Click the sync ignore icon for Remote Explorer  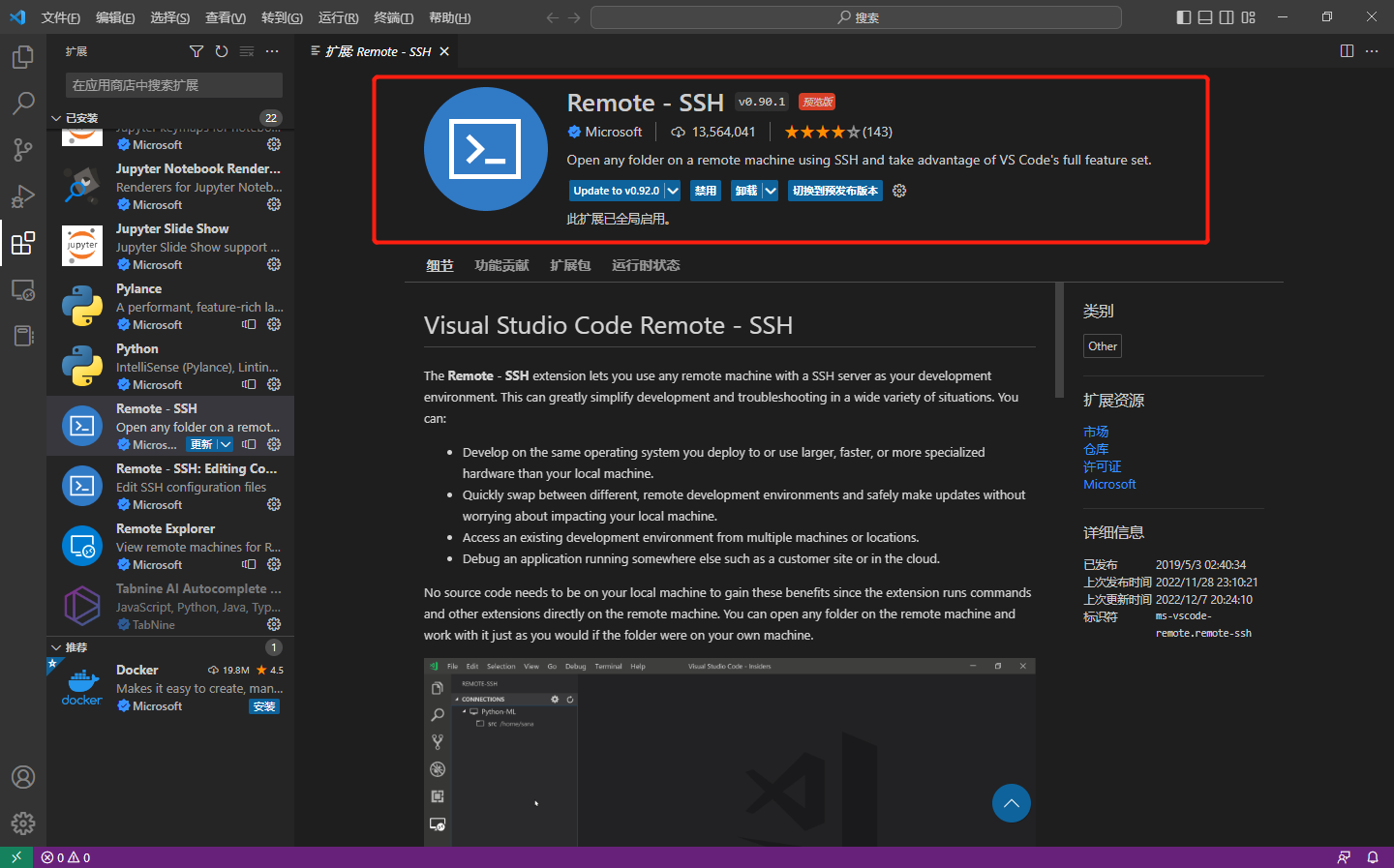[x=249, y=564]
